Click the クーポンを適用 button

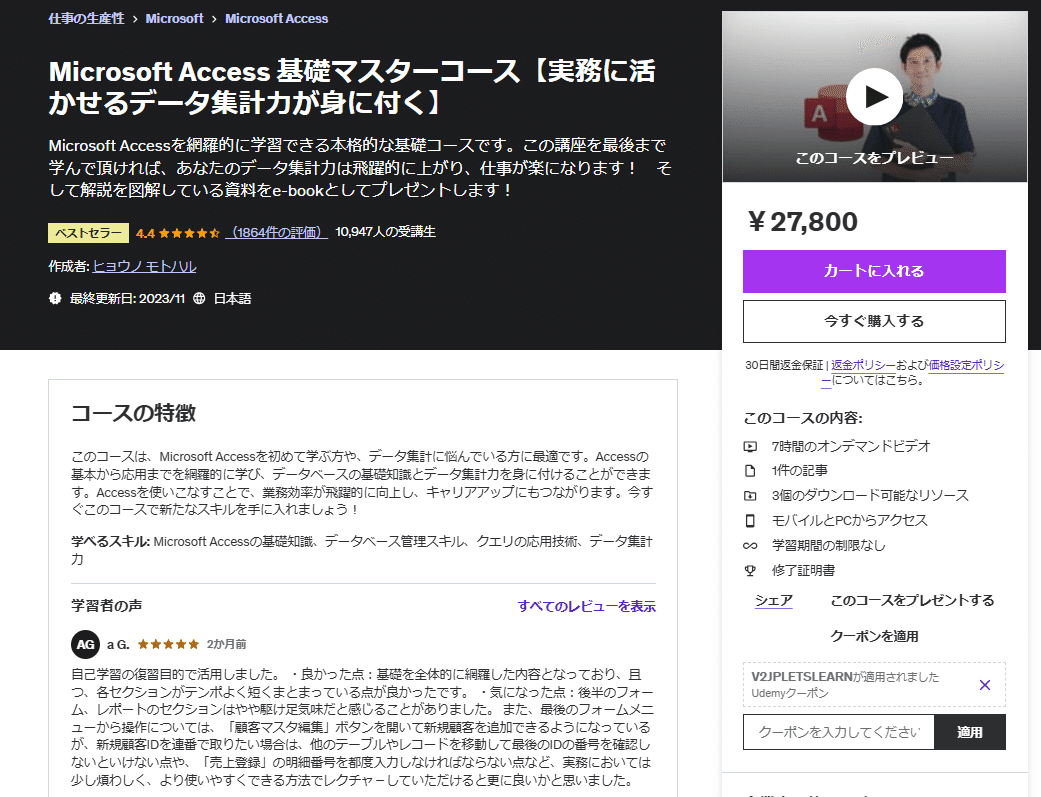tap(874, 636)
